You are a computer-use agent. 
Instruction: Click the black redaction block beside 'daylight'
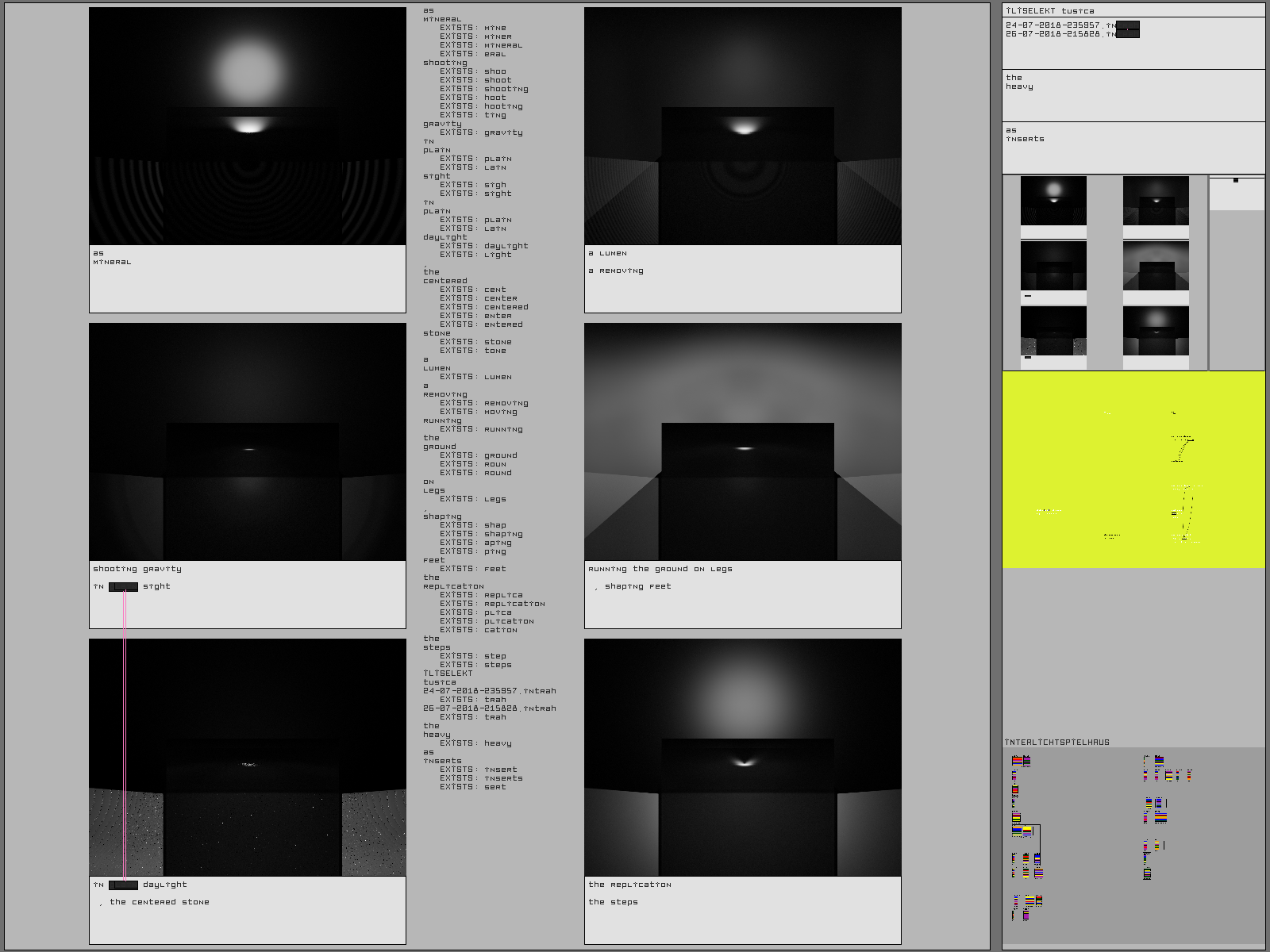(x=124, y=885)
